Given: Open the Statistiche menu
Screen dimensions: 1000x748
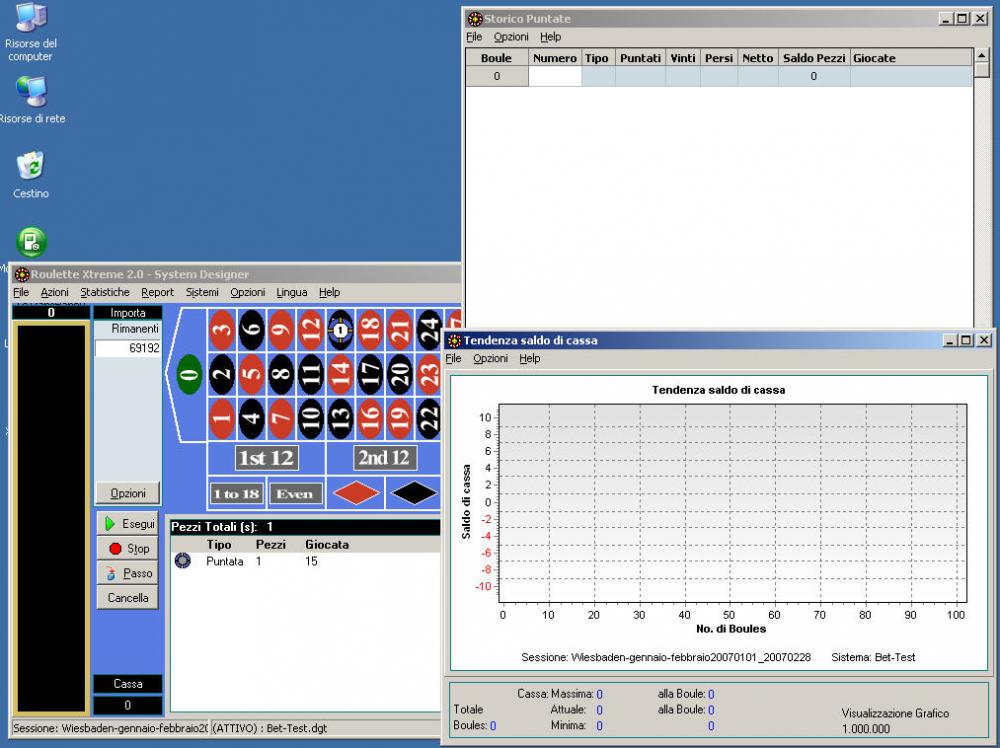Looking at the screenshot, I should 105,292.
